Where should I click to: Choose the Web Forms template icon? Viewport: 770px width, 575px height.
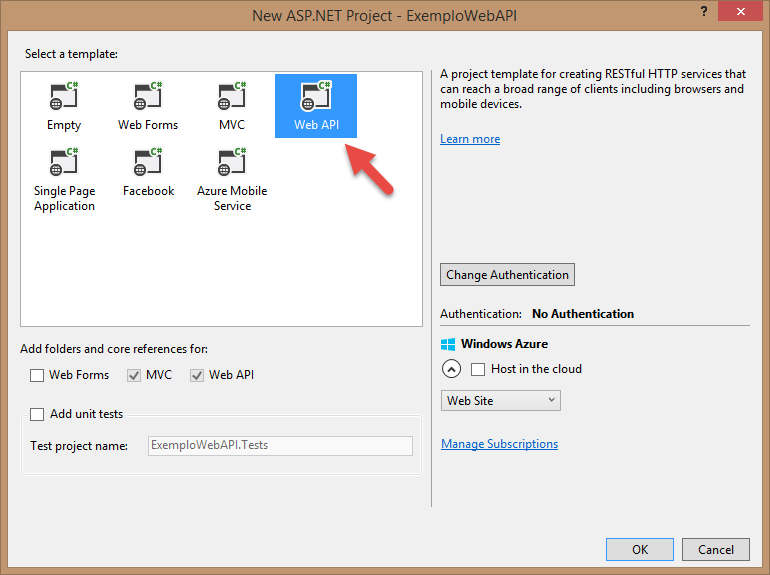coord(148,96)
